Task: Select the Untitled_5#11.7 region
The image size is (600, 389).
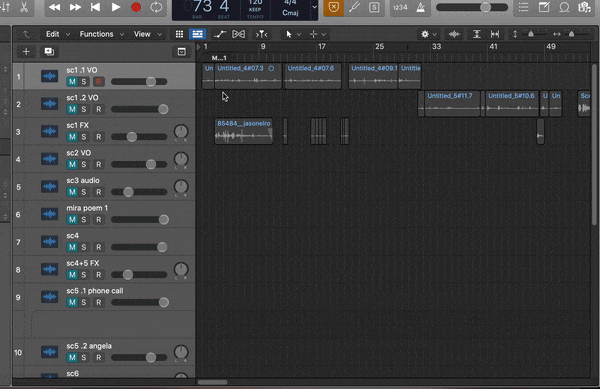Action: pos(452,104)
